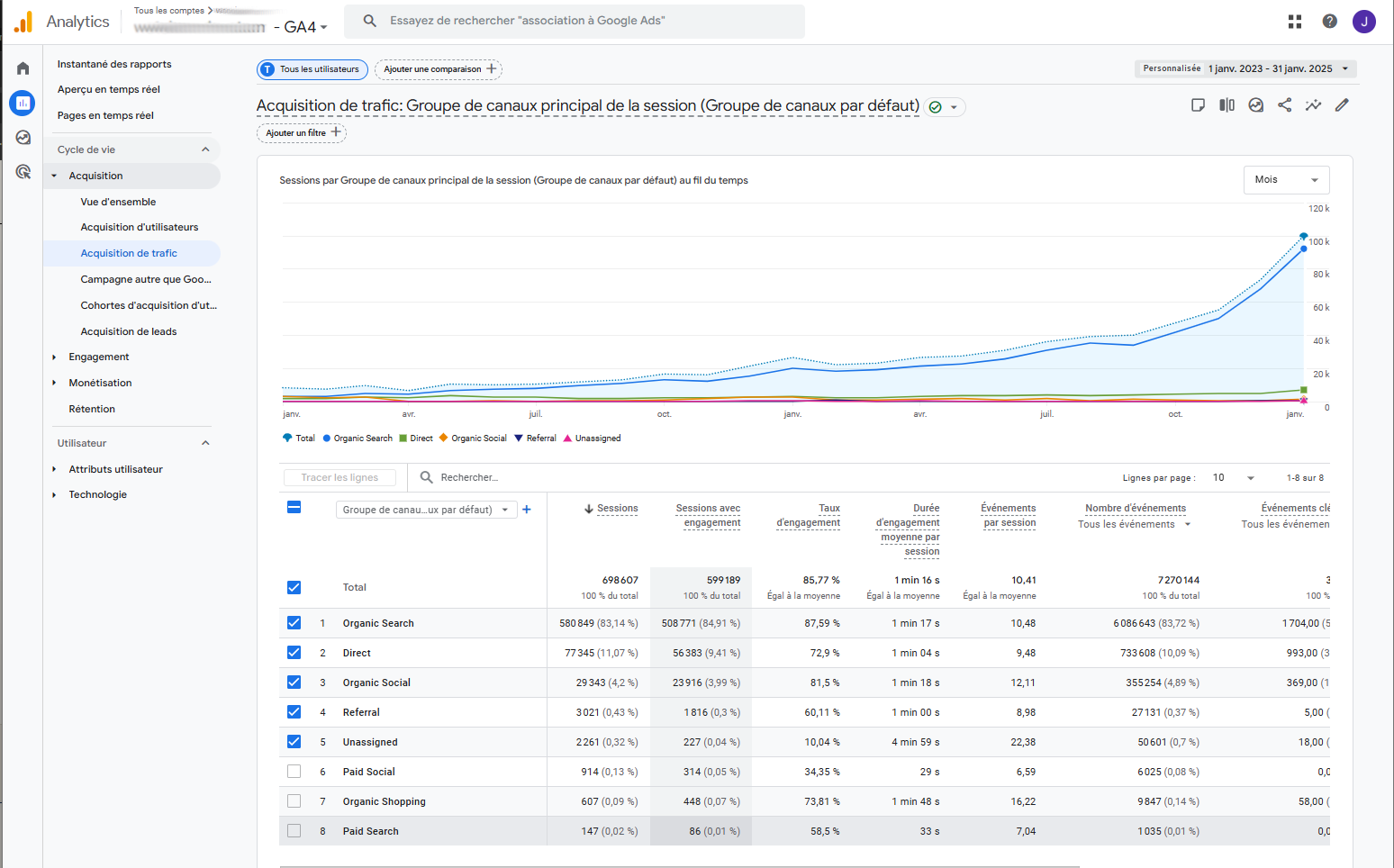Open Pages en temps réel
Image resolution: width=1394 pixels, height=868 pixels.
105,115
